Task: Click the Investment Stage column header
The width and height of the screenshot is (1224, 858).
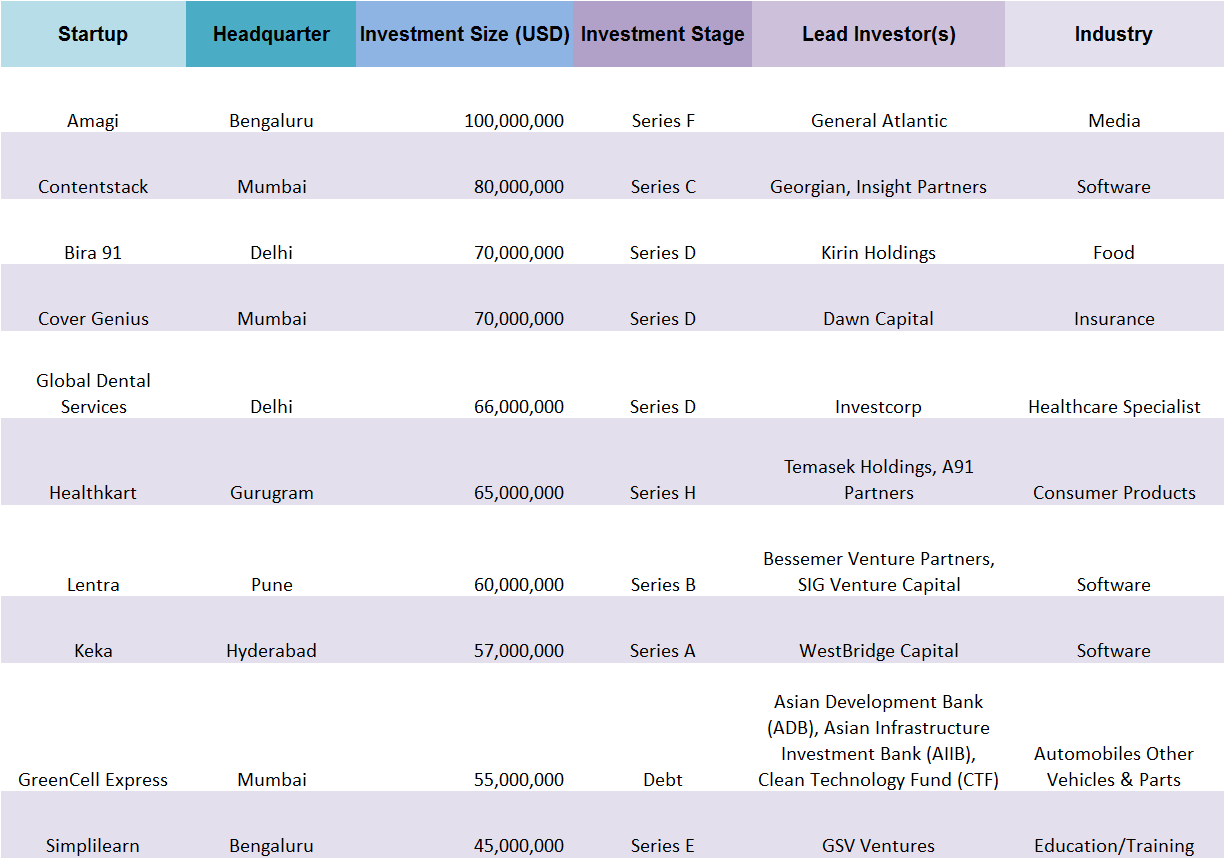Action: click(x=662, y=34)
